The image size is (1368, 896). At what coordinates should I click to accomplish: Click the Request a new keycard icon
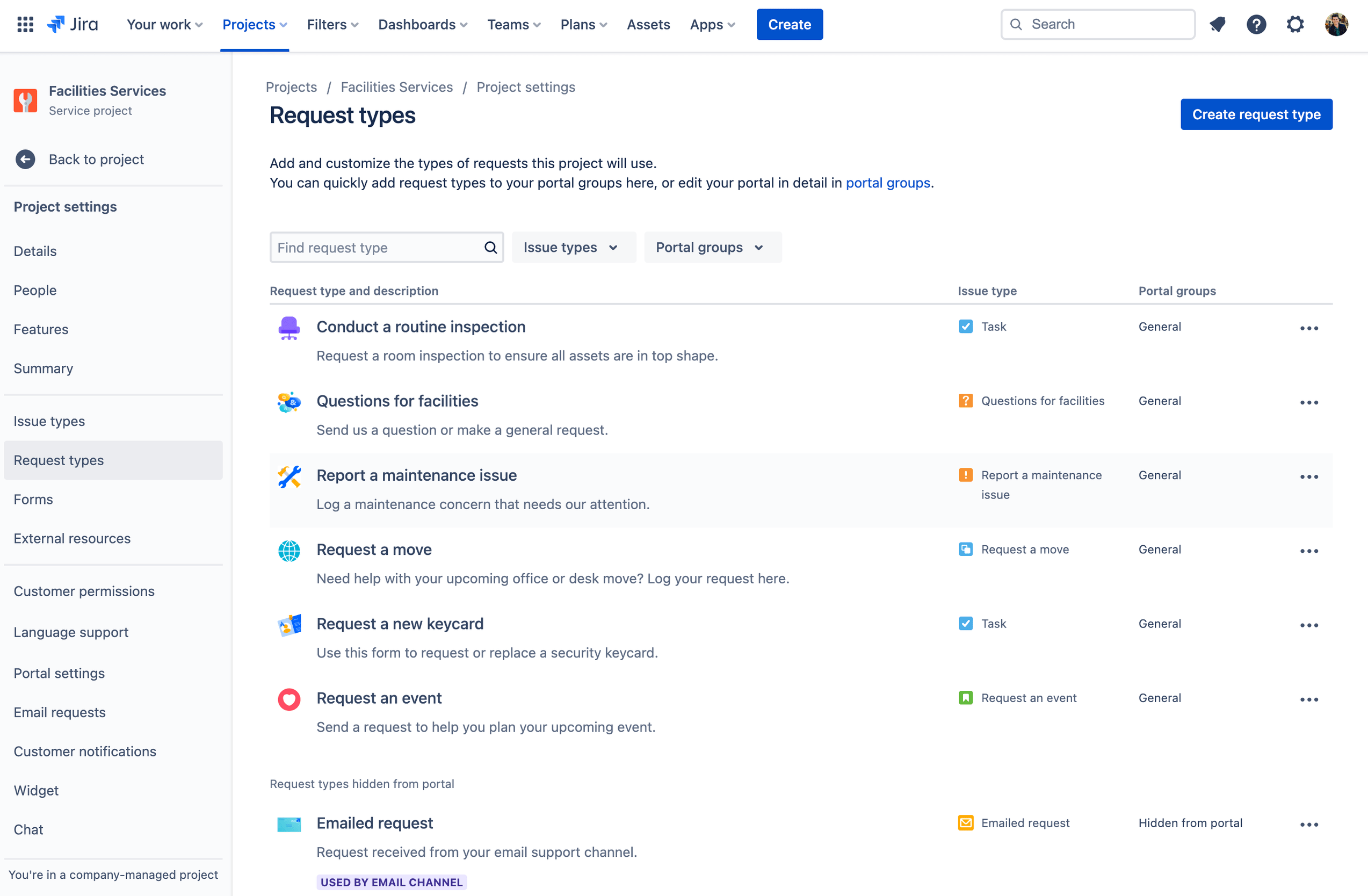point(290,624)
